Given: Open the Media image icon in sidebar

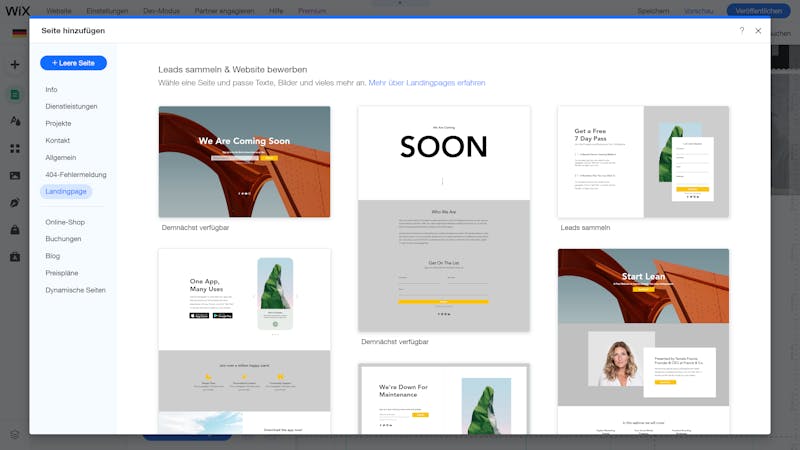Looking at the screenshot, I should 15,176.
